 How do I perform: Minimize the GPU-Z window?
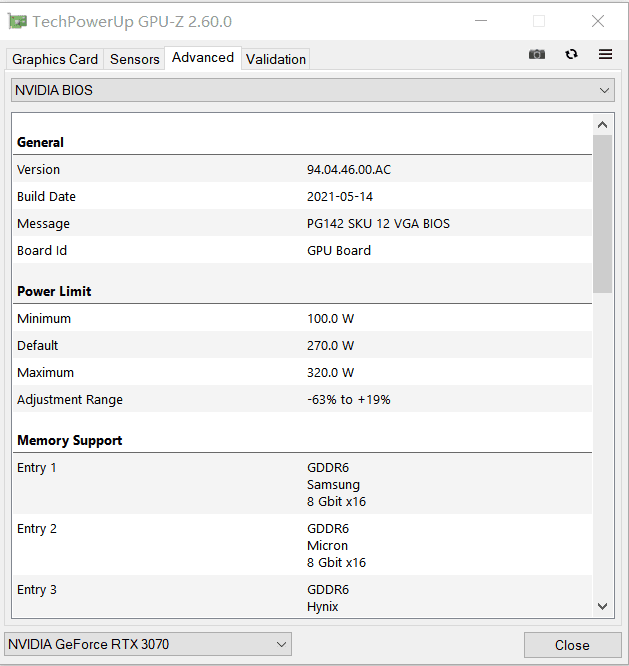[x=481, y=21]
